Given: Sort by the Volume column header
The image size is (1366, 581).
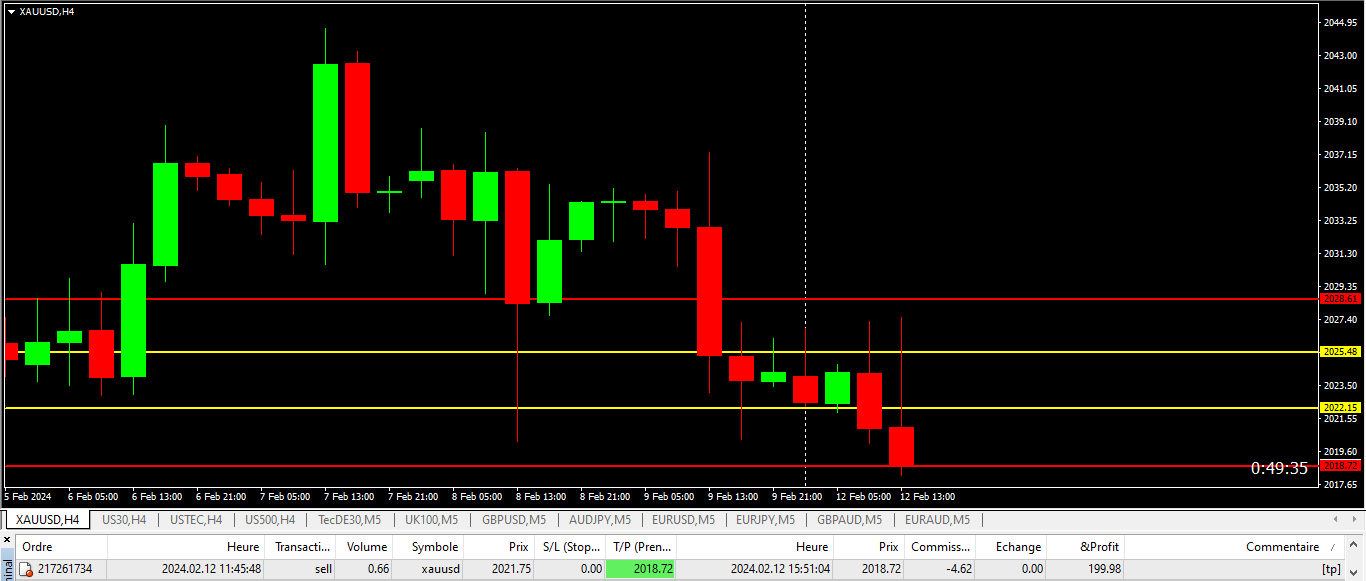Looking at the screenshot, I should tap(364, 547).
